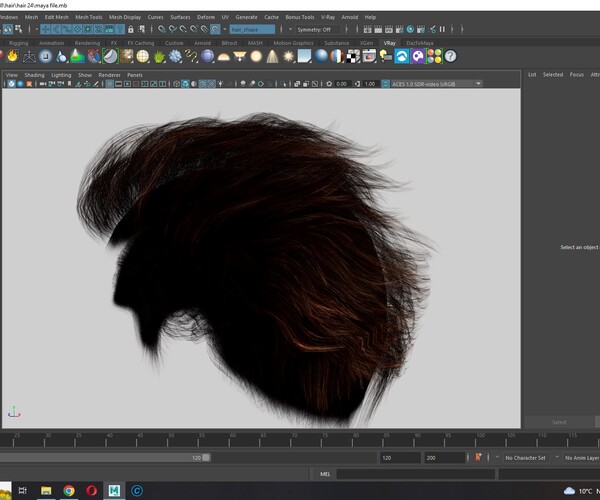Click the Focus menu in Attribute Editor
The image size is (600, 500).
tap(577, 75)
